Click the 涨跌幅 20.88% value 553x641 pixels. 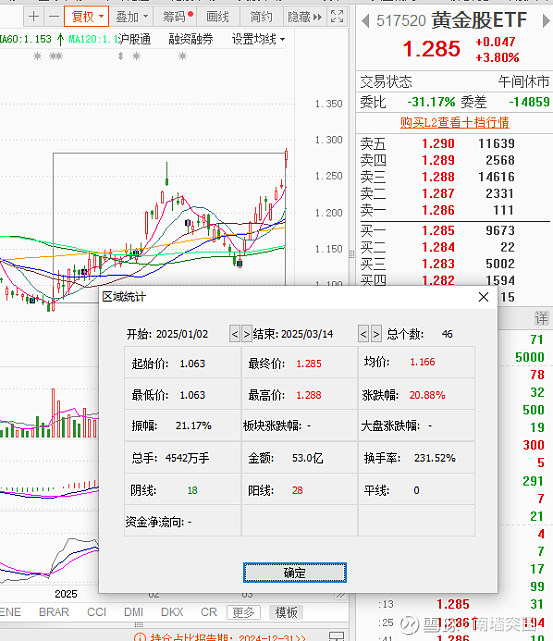coord(427,395)
